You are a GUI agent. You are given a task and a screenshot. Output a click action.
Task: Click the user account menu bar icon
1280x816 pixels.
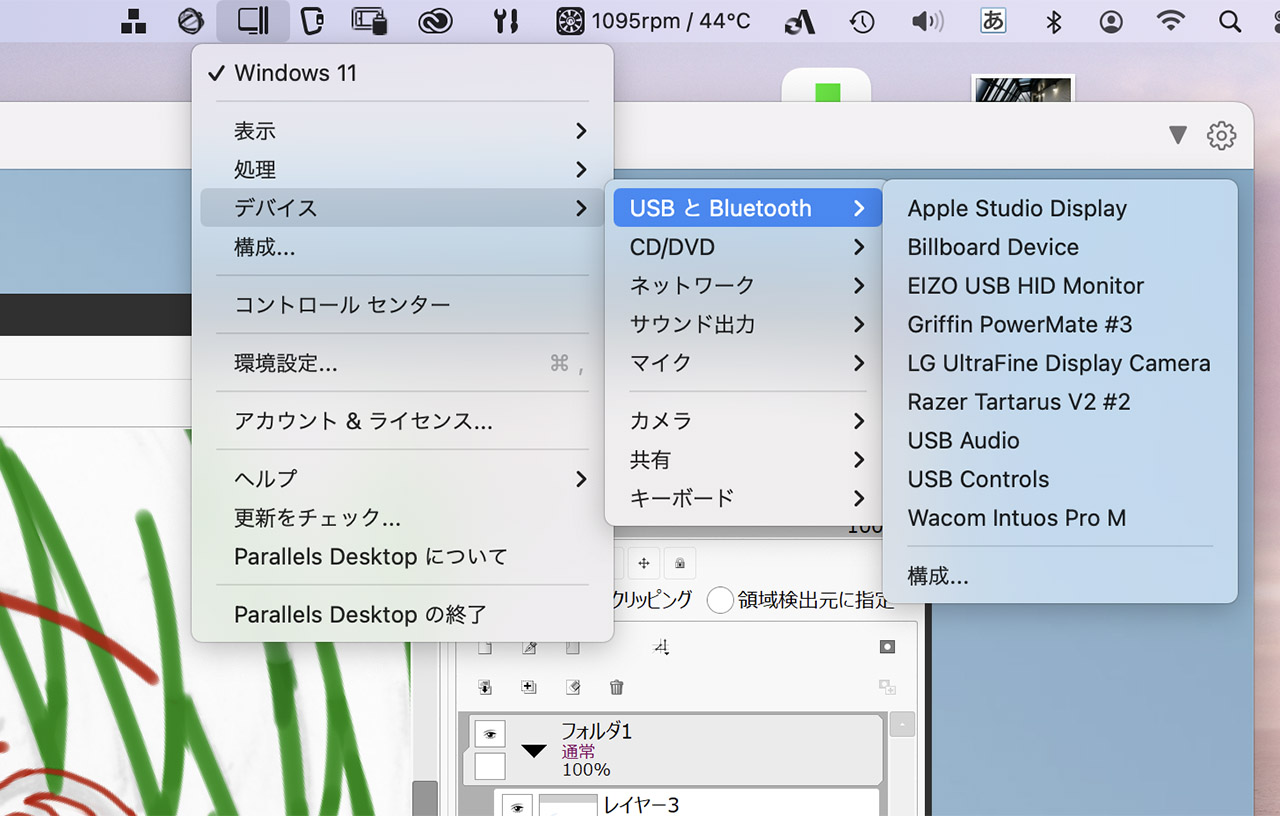click(x=1111, y=21)
